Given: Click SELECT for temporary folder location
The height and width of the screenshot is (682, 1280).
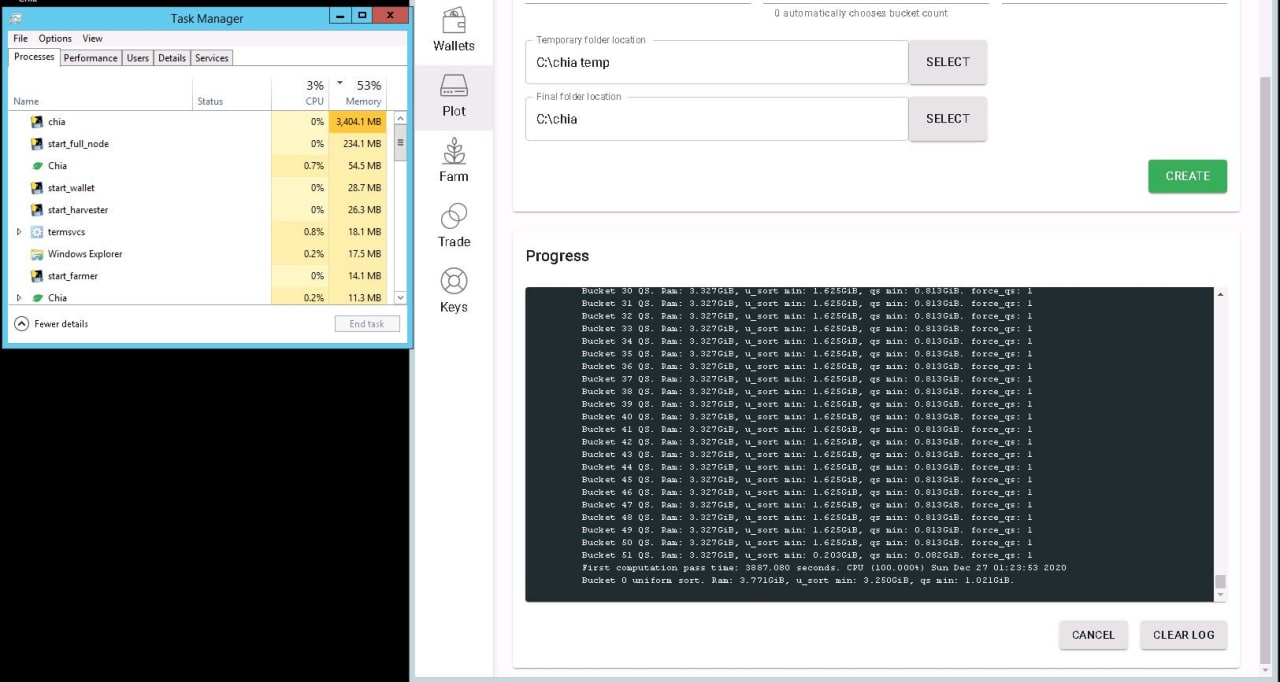Looking at the screenshot, I should (x=948, y=62).
